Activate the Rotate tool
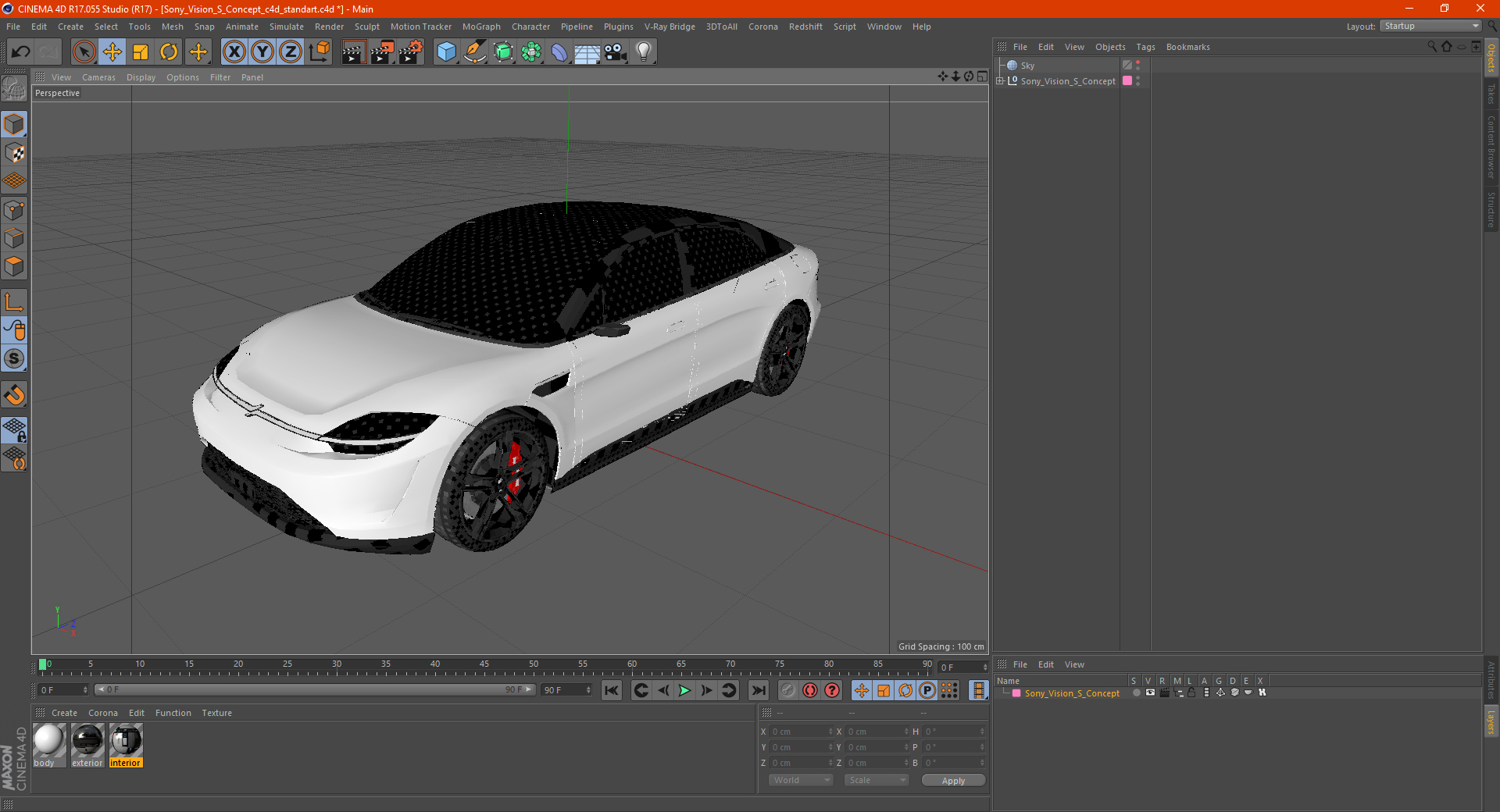Viewport: 1500px width, 812px height. (x=169, y=52)
